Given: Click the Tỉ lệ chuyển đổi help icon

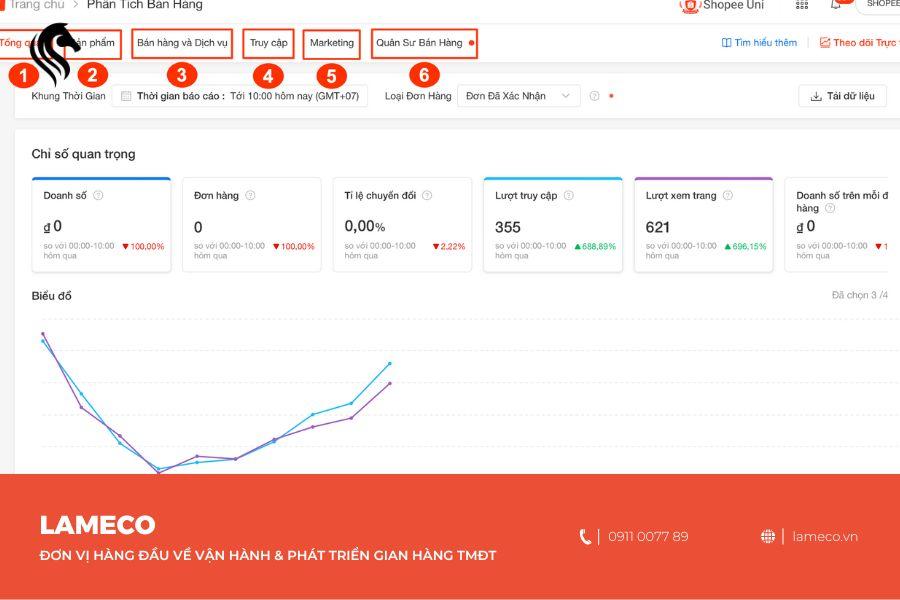Looking at the screenshot, I should [427, 195].
